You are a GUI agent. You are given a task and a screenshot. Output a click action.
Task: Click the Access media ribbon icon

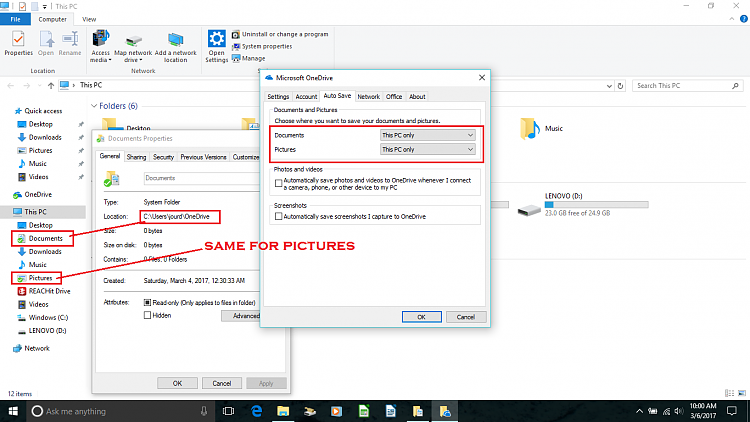coord(100,46)
